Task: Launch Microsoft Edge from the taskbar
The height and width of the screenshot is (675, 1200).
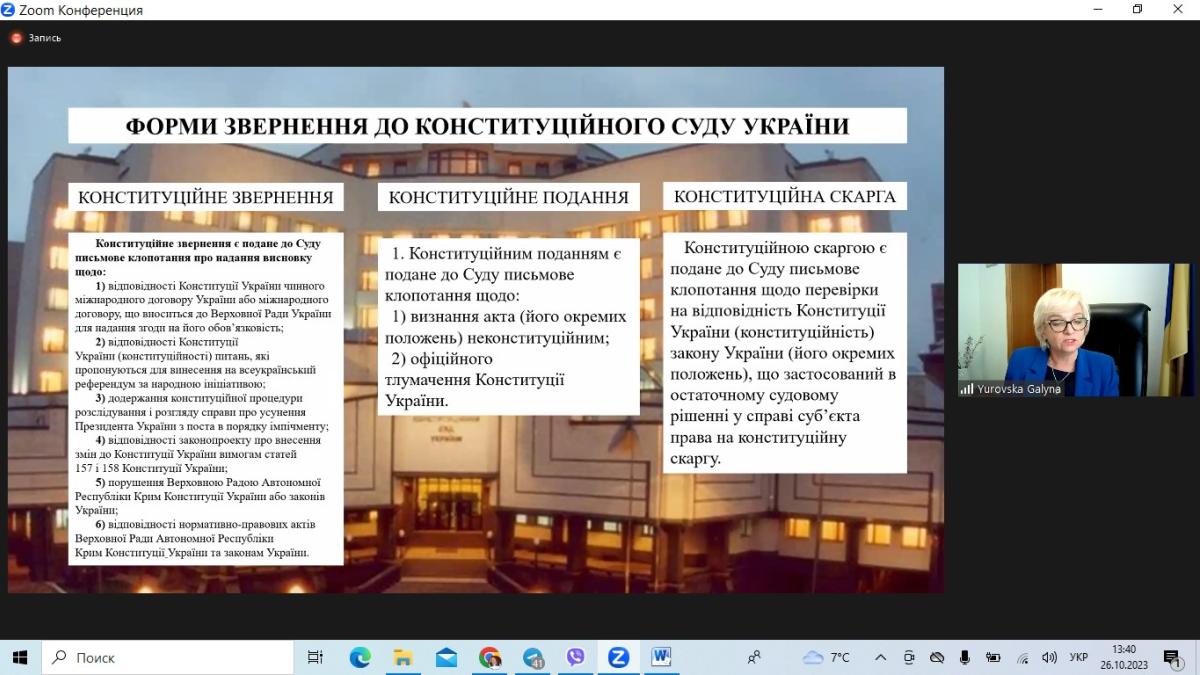Action: coord(360,657)
